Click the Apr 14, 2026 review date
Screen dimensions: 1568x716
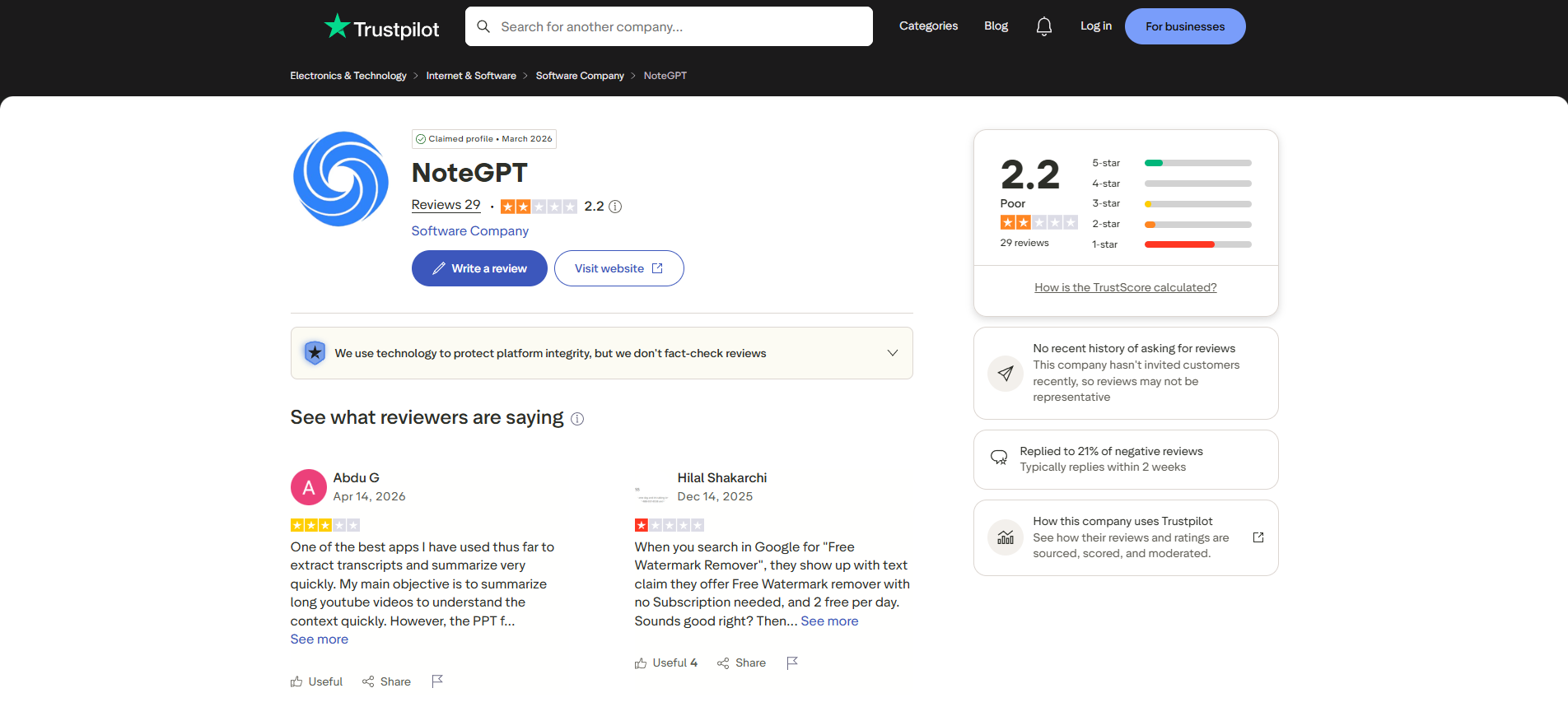(369, 496)
